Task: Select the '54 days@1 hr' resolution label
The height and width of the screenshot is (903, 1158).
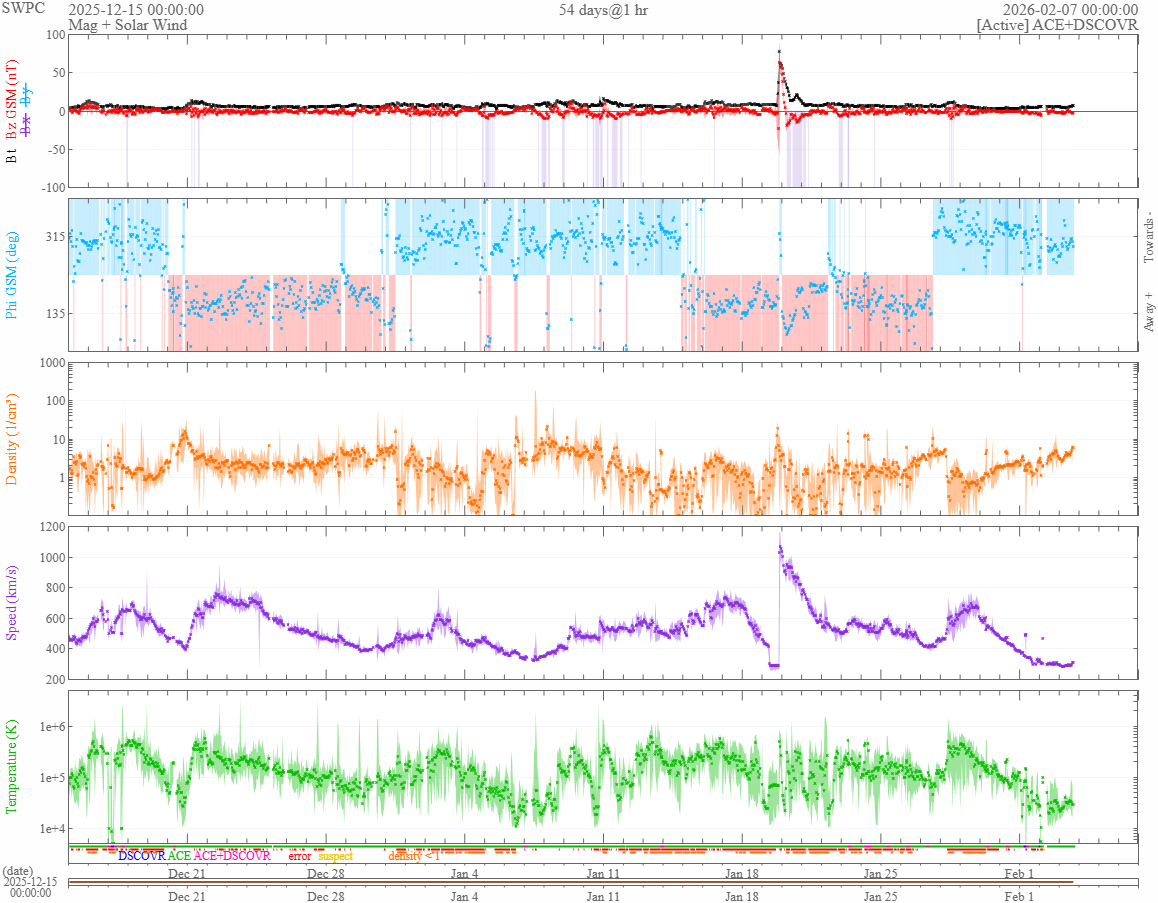Action: pos(603,10)
